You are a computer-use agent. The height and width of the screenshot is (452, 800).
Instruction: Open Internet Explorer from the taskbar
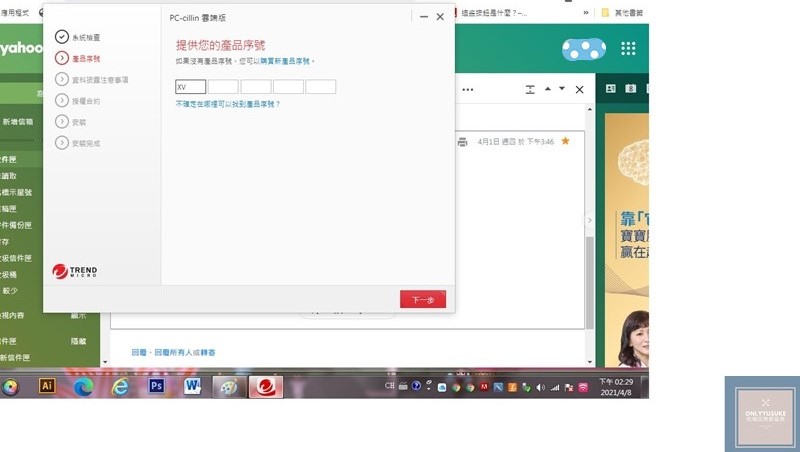pos(120,387)
